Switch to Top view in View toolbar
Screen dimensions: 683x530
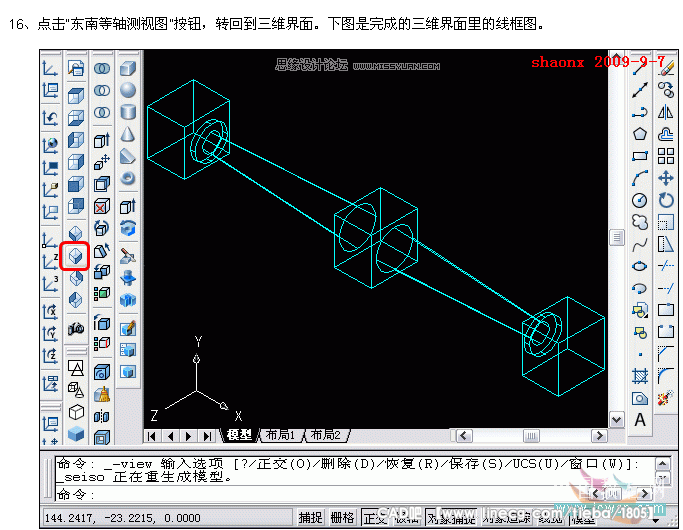point(75,95)
